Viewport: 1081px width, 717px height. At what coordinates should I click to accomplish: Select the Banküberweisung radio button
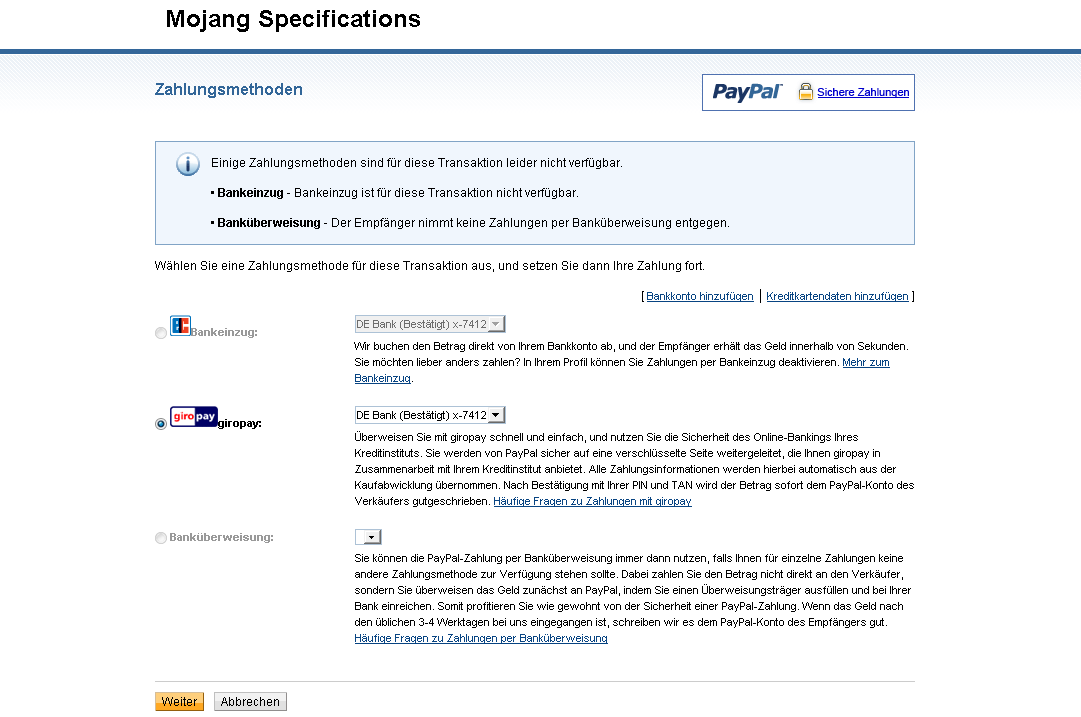pyautogui.click(x=161, y=538)
